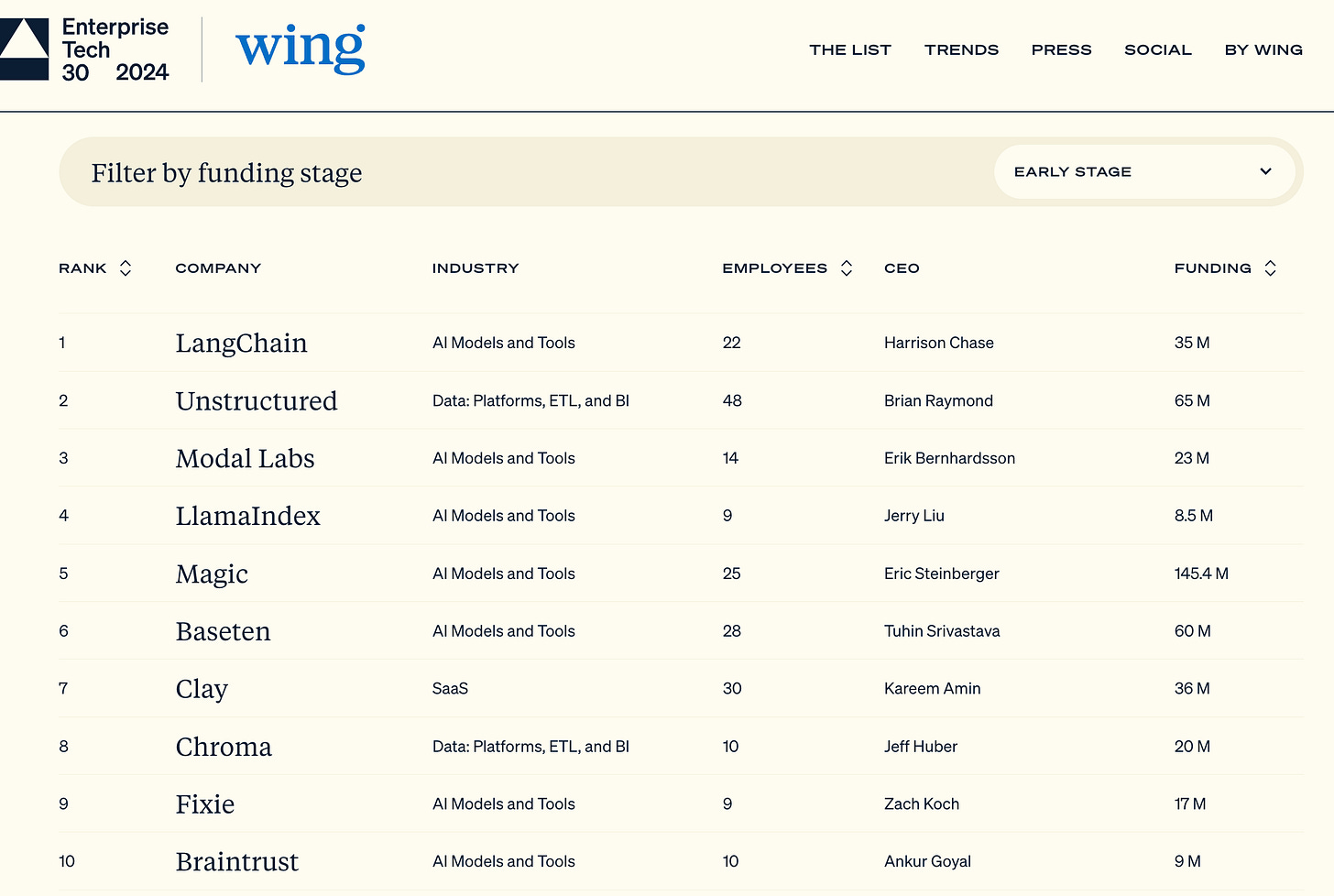Viewport: 1334px width, 896px height.
Task: Click CEO name Eric Steinberger
Action: click(x=942, y=574)
